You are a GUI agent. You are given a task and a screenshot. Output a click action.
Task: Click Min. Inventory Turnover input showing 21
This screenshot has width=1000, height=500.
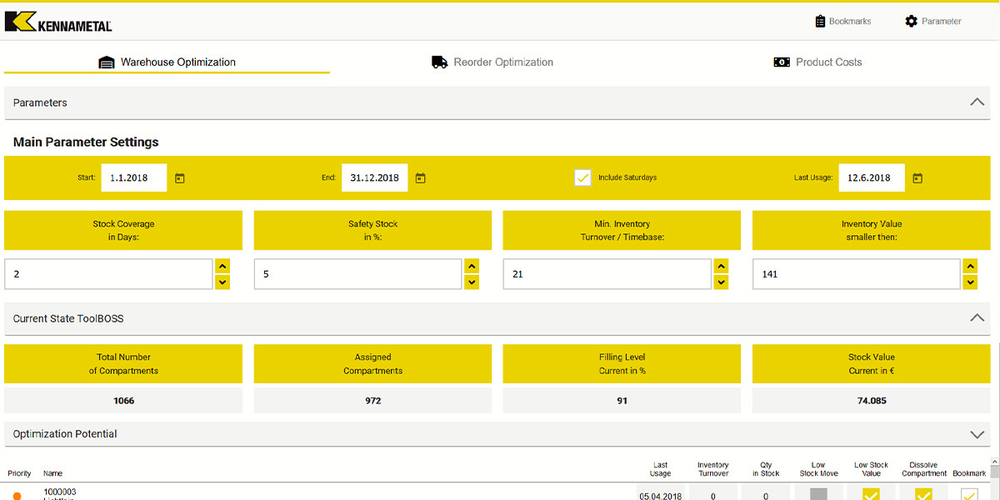tap(607, 274)
